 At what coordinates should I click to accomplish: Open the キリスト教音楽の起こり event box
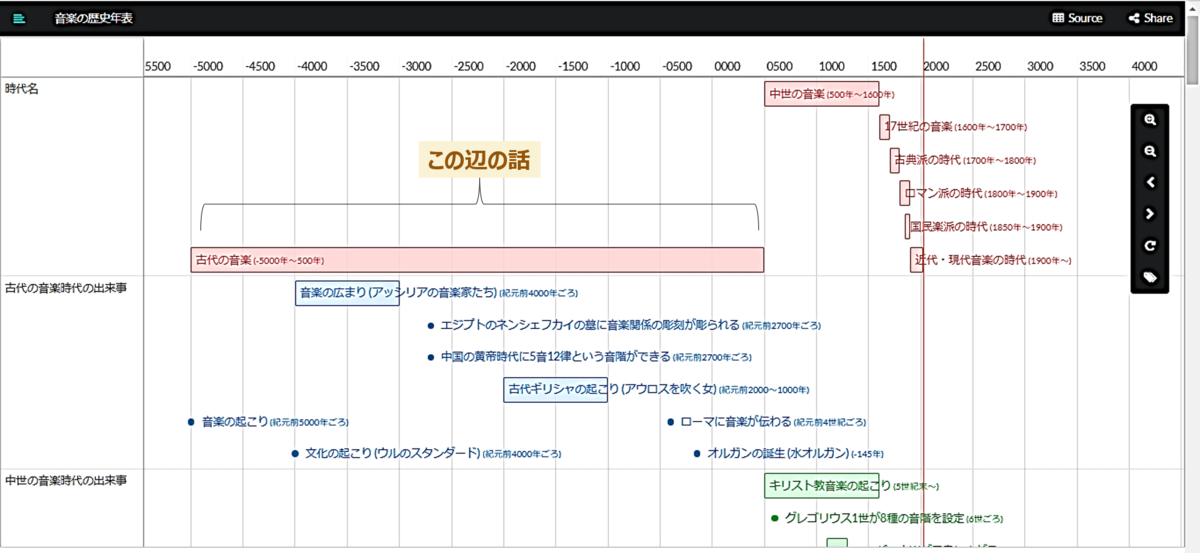point(821,486)
